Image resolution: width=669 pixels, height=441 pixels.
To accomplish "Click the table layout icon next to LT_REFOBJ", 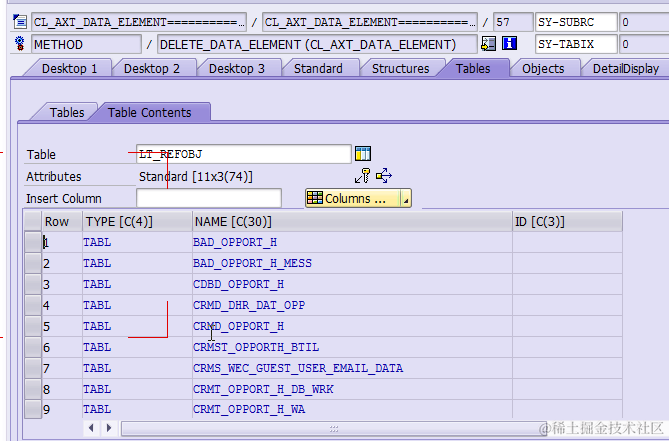I will [363, 154].
